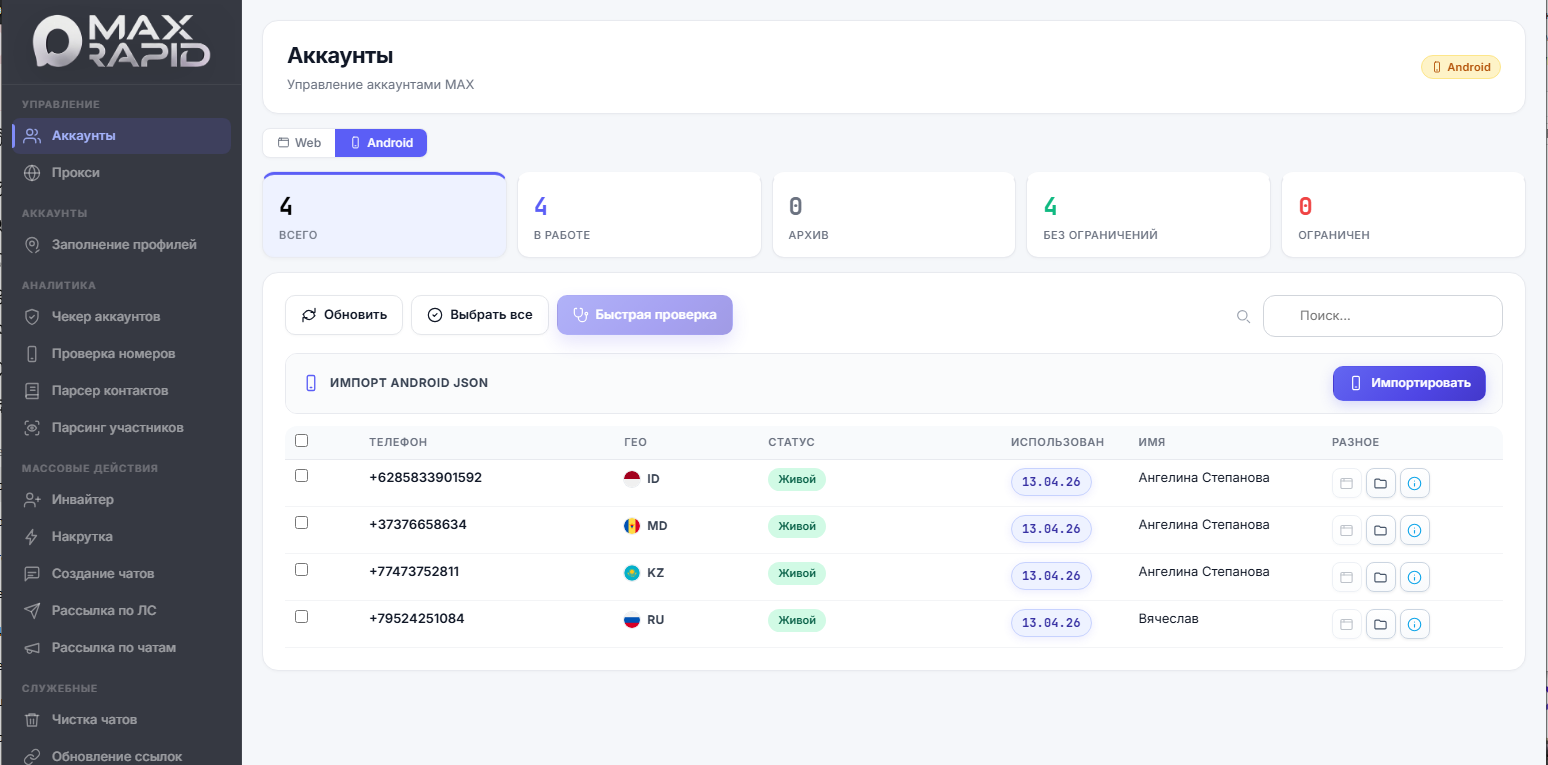Show info icon for the +37376658634 account
The image size is (1548, 765).
coord(1414,531)
